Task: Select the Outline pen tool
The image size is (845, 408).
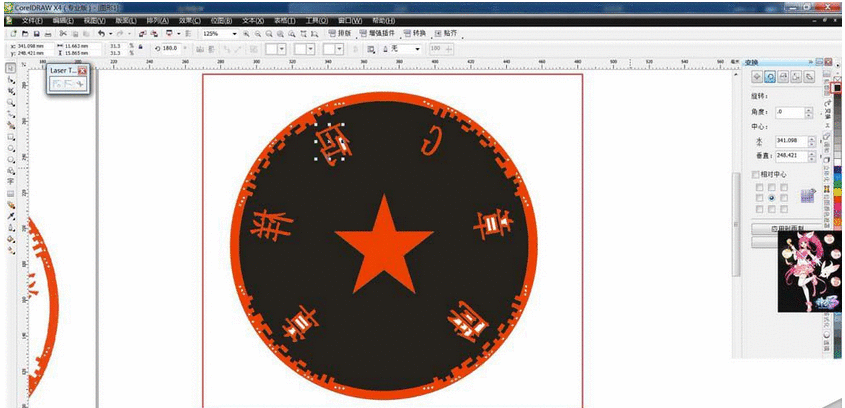Action: 10,227
